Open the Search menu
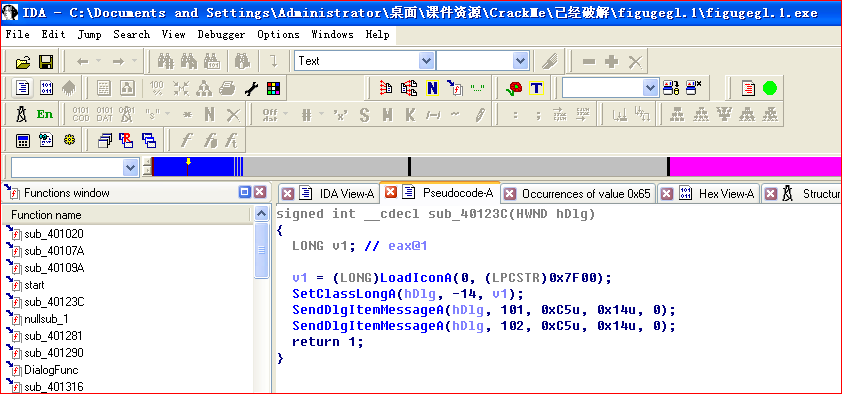 pyautogui.click(x=131, y=34)
